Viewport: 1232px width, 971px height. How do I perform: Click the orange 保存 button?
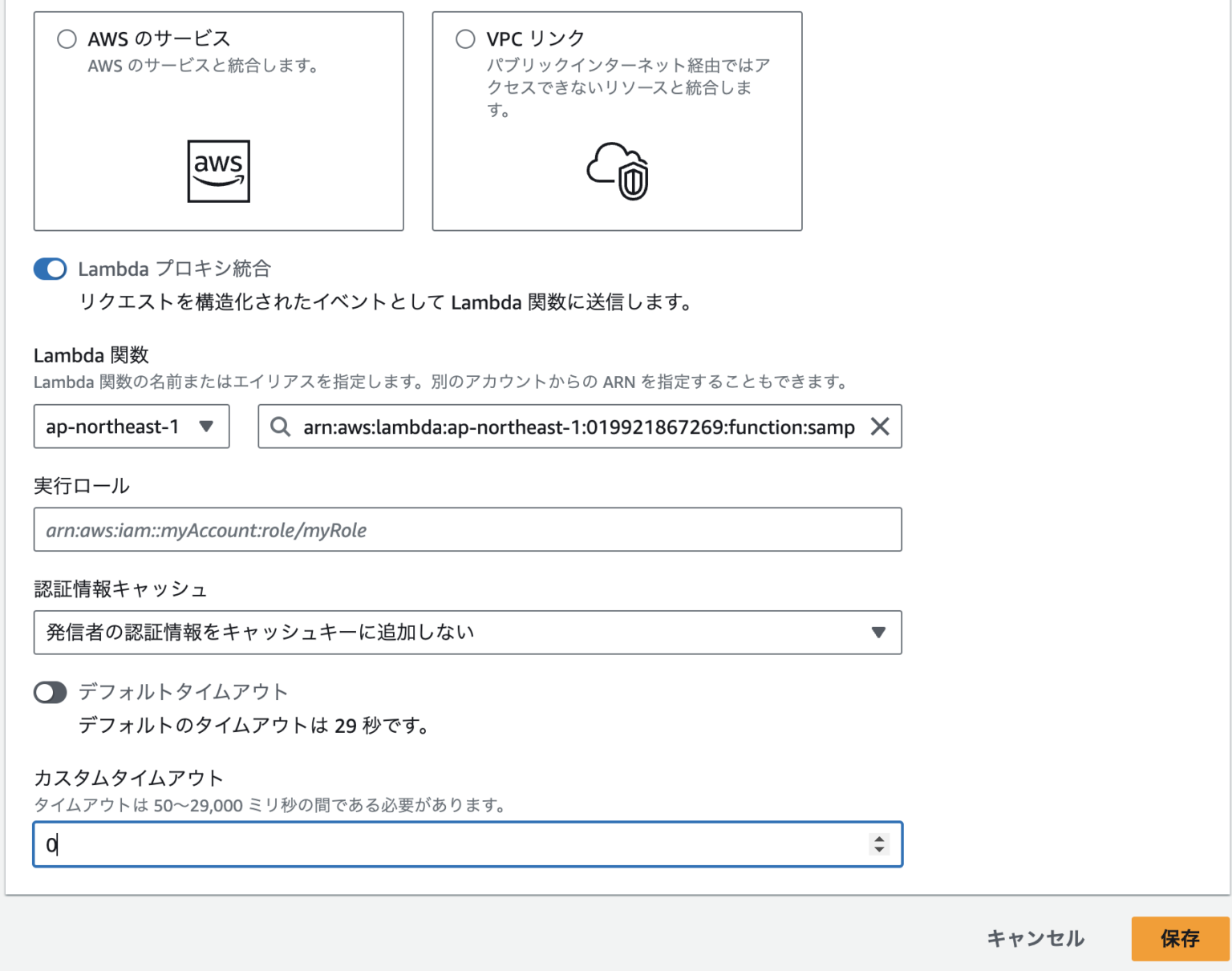click(x=1180, y=939)
